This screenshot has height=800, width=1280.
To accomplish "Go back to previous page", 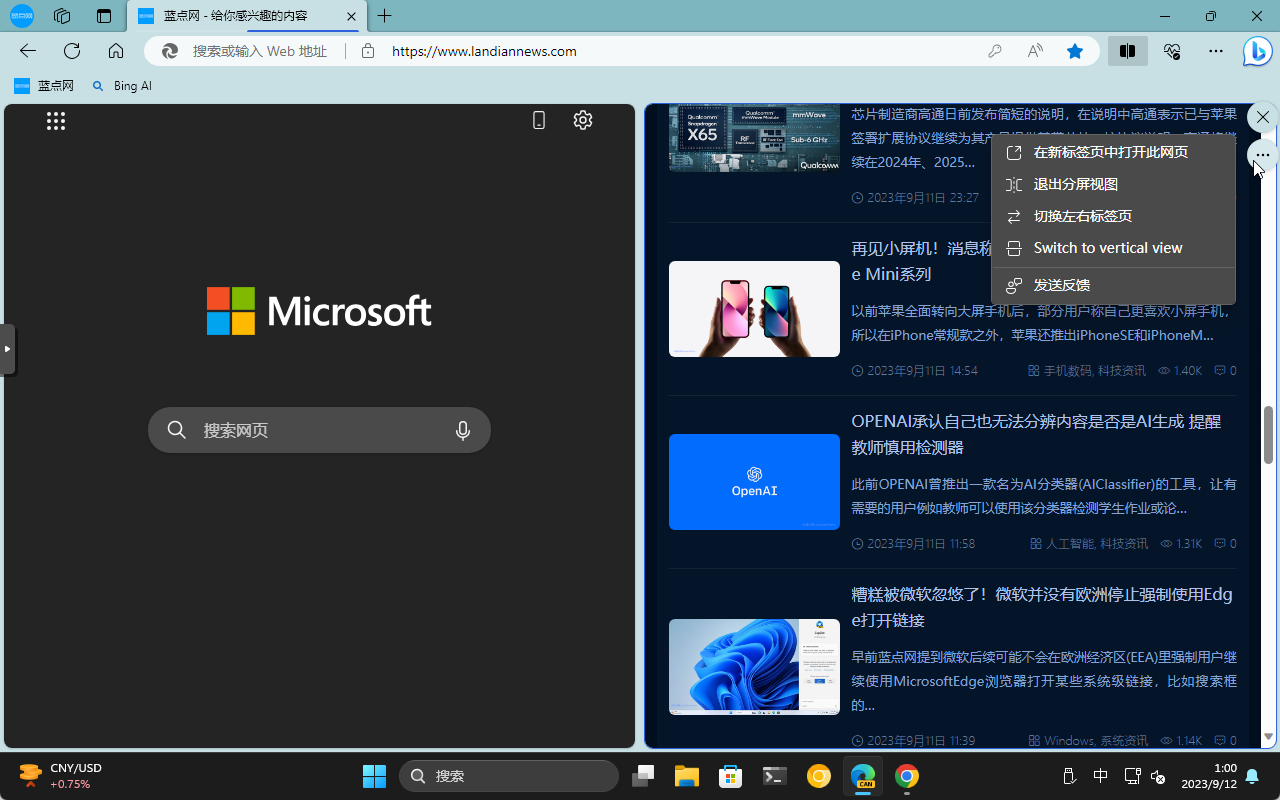I will coord(28,51).
